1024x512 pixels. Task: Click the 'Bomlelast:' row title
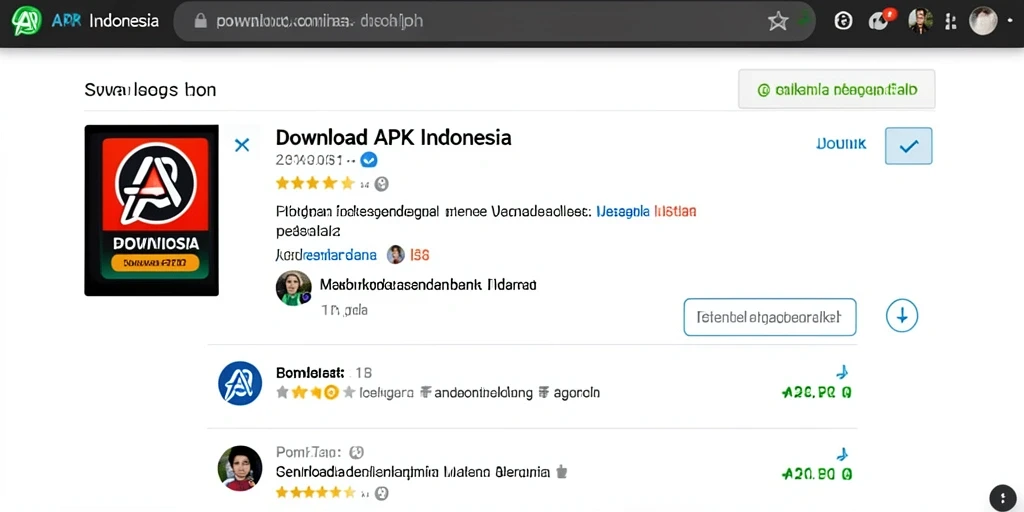point(310,373)
